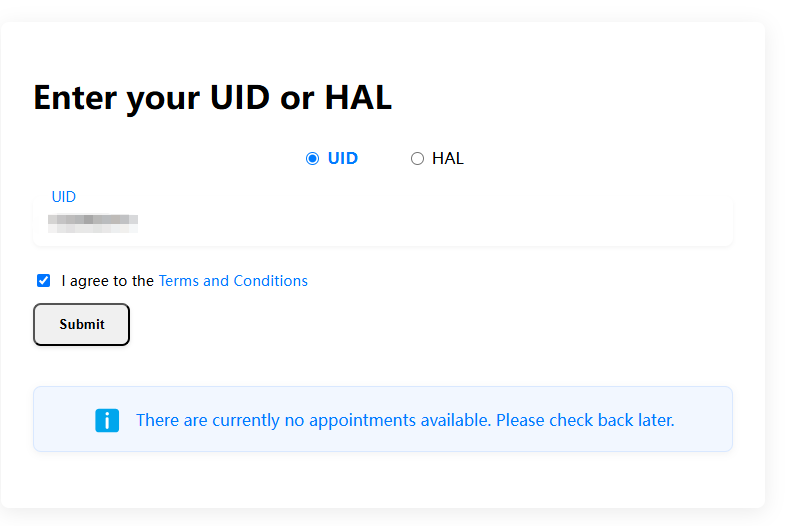Image resolution: width=786 pixels, height=526 pixels.
Task: Click the bold UID radio label text
Action: [x=342, y=158]
